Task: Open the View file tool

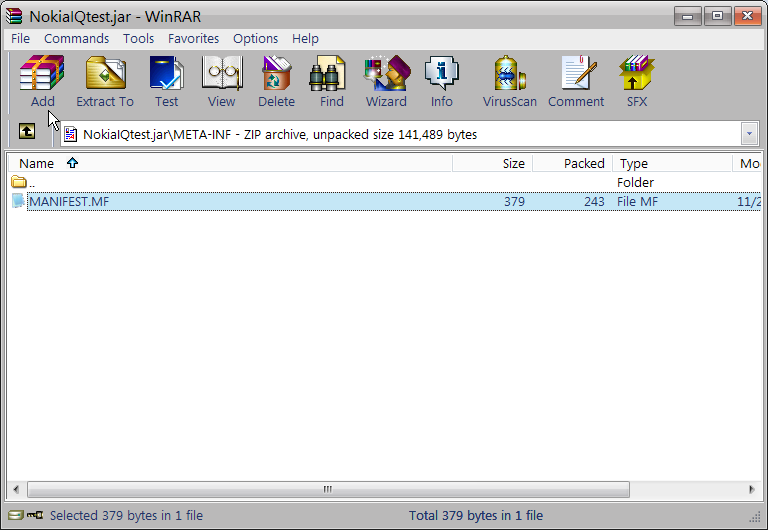Action: 221,81
